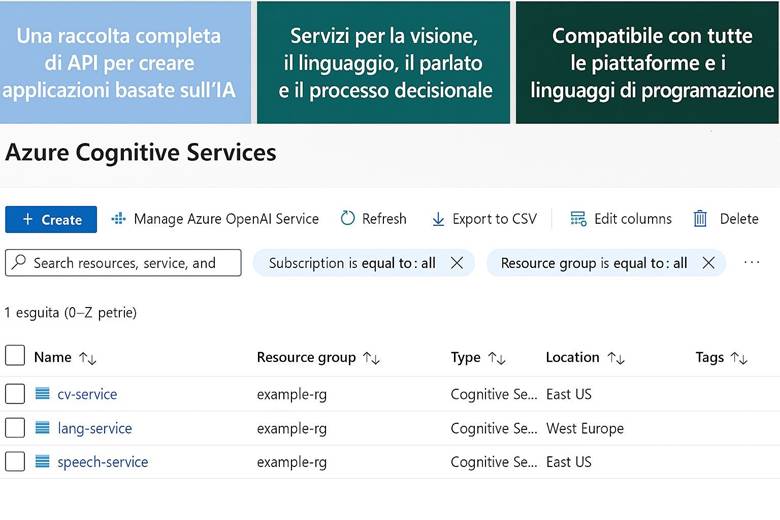Open the lang-service resource link

(95, 428)
